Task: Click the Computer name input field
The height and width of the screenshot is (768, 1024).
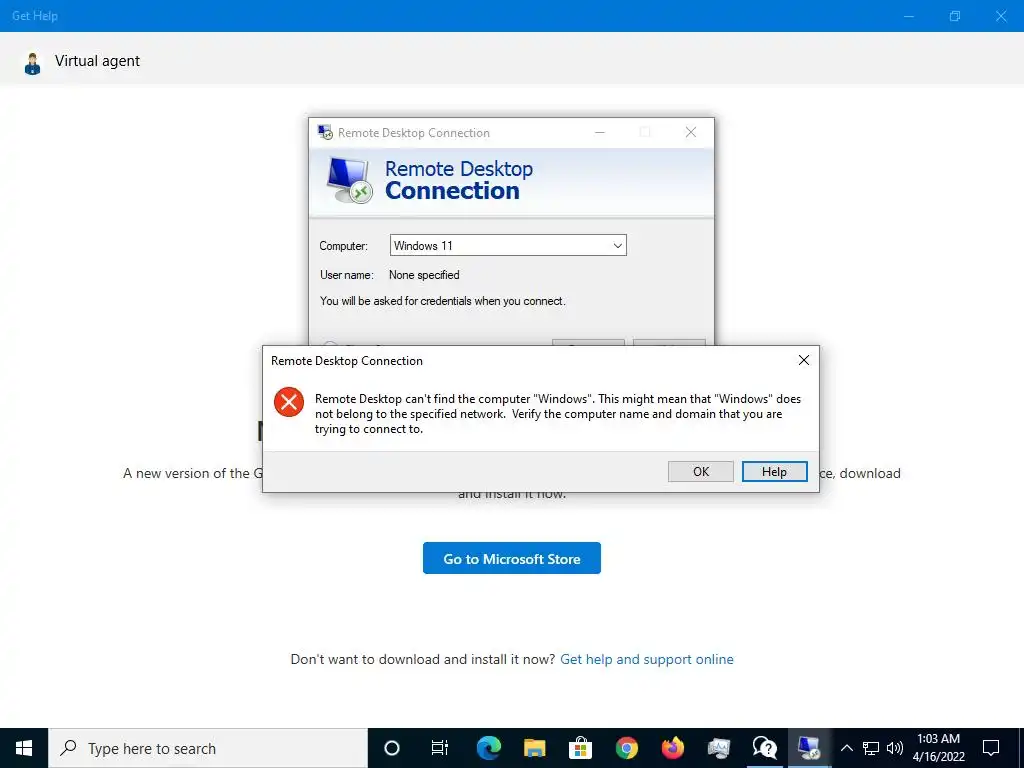Action: tap(508, 246)
